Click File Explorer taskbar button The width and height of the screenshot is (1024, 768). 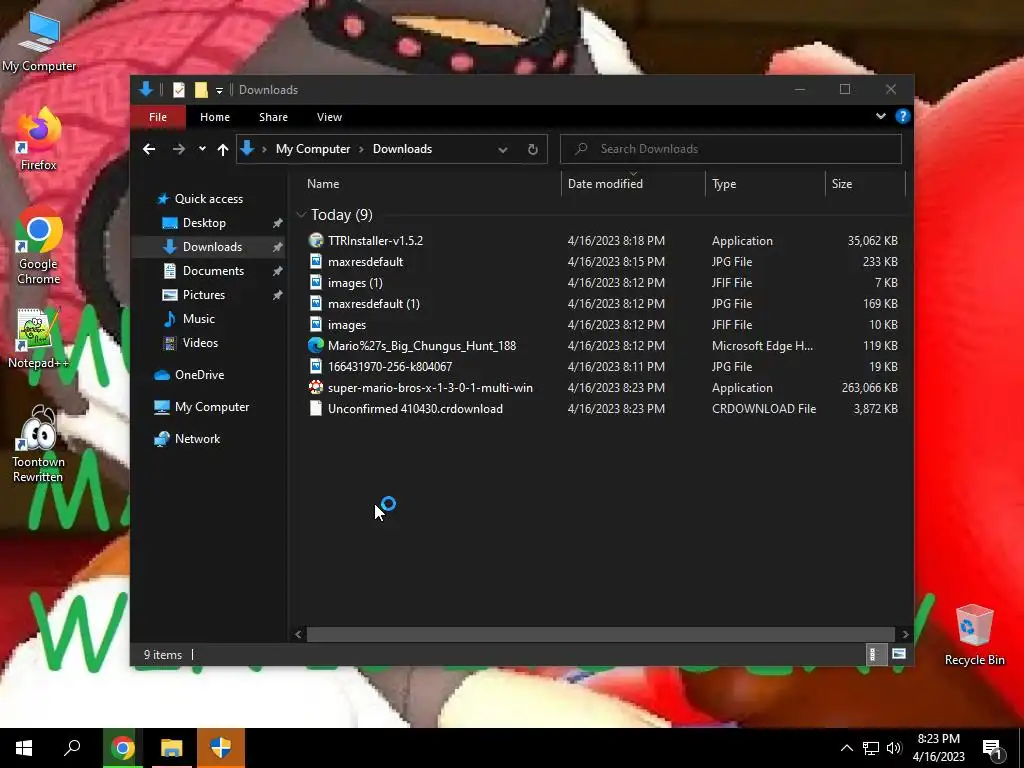[x=172, y=748]
